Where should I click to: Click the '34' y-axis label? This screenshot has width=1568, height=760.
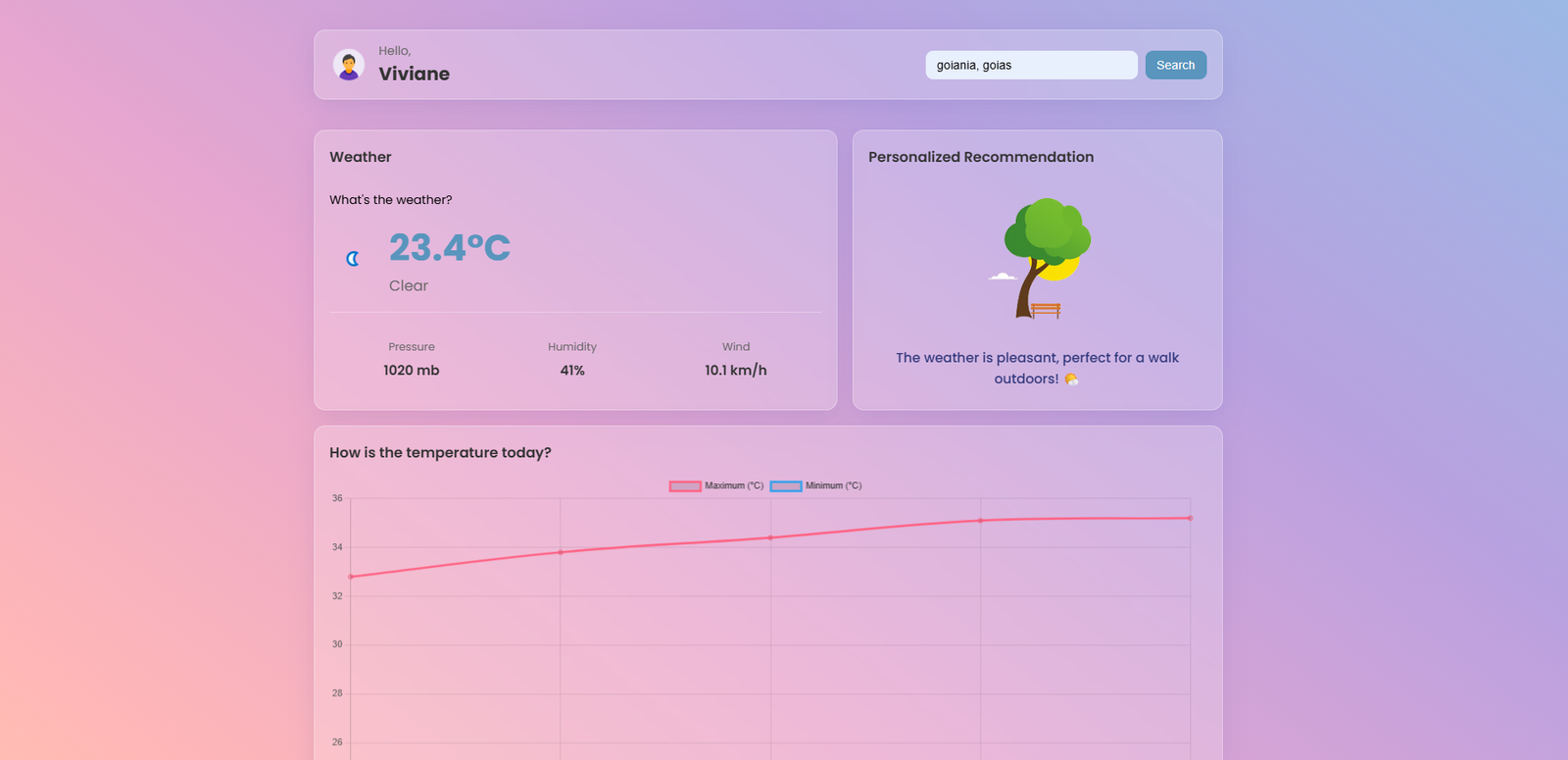point(337,547)
